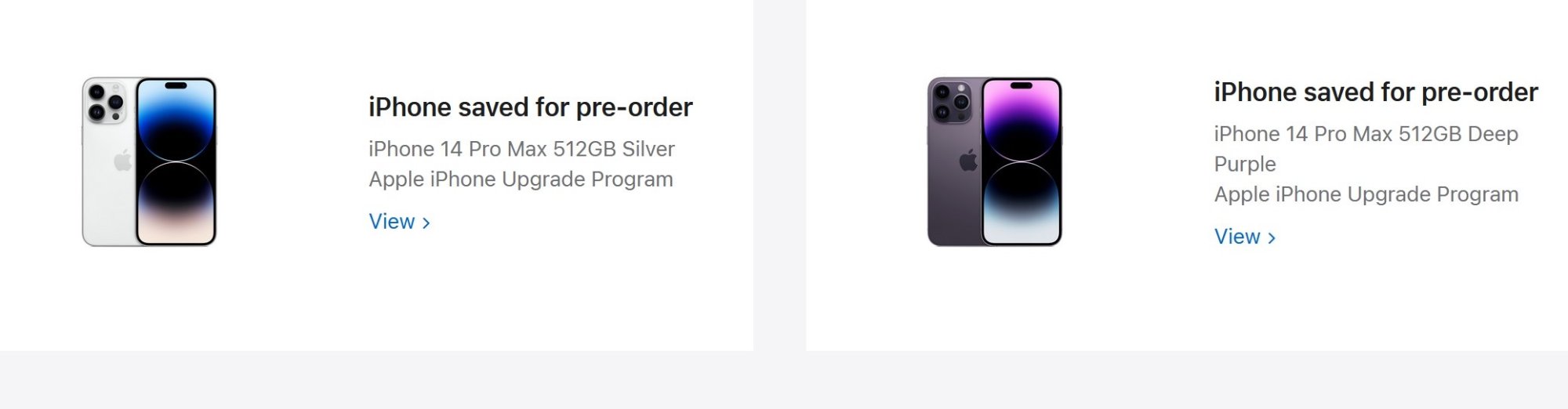Click the Apple logo on the silver iPhone
The width and height of the screenshot is (1568, 409).
point(123,161)
